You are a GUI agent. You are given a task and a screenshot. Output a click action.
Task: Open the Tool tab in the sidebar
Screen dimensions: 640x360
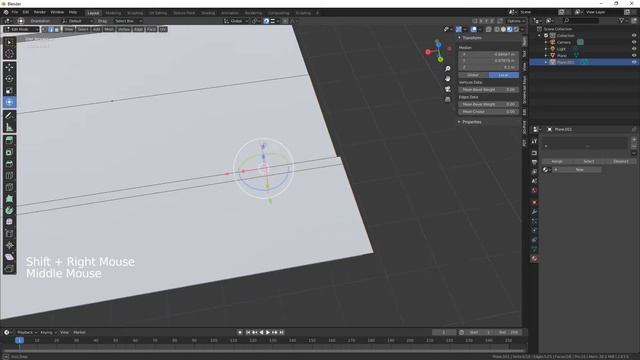pyautogui.click(x=524, y=53)
